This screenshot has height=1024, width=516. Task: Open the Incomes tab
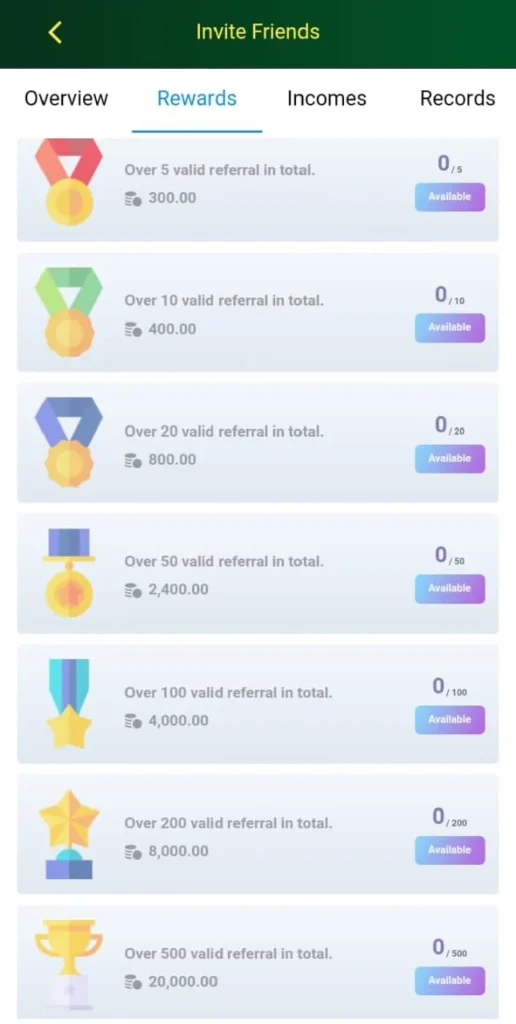coord(327,99)
